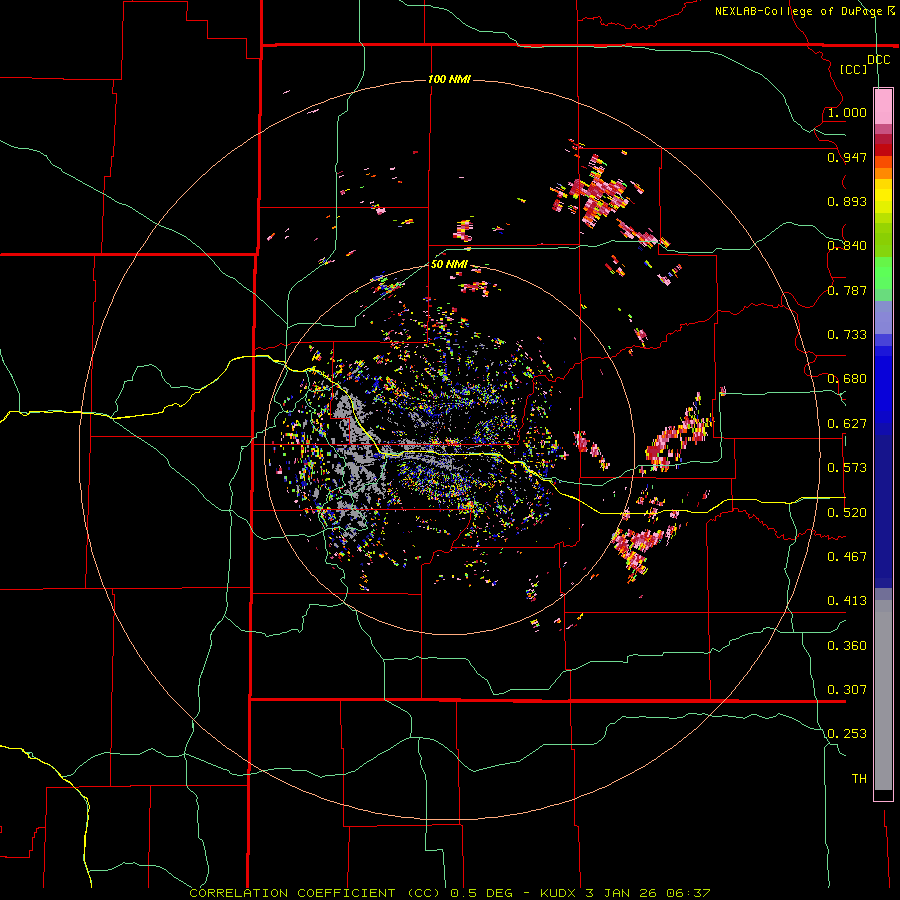The width and height of the screenshot is (900, 900).
Task: Click the TH threshold label
Action: click(x=859, y=778)
